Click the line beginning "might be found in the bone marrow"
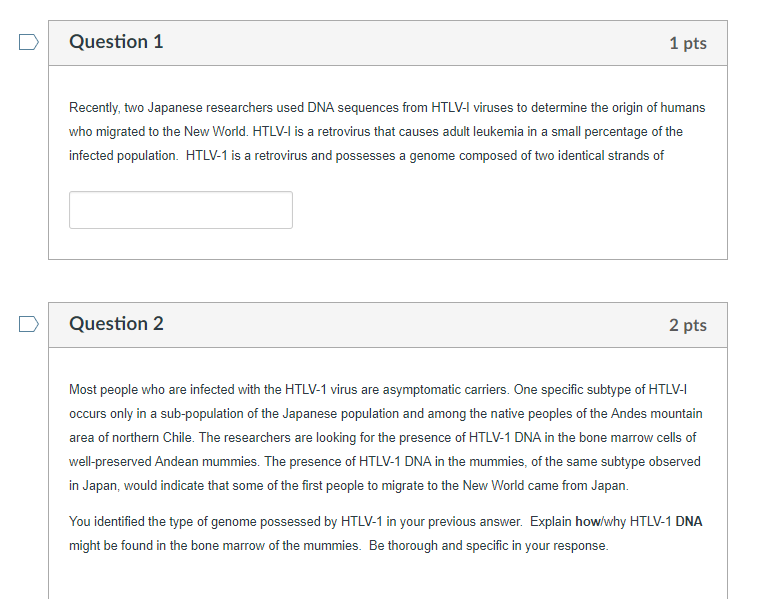This screenshot has width=761, height=599. click(338, 546)
